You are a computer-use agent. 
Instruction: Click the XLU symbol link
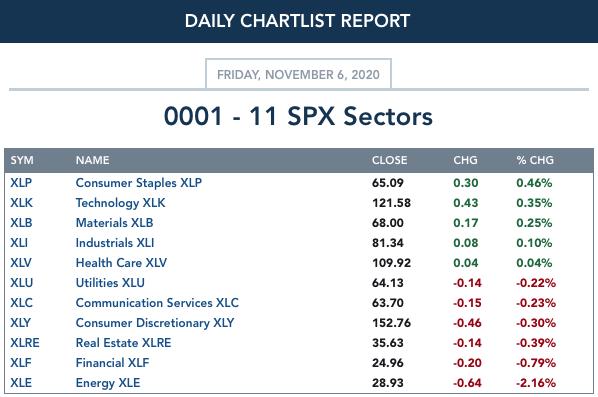(21, 283)
